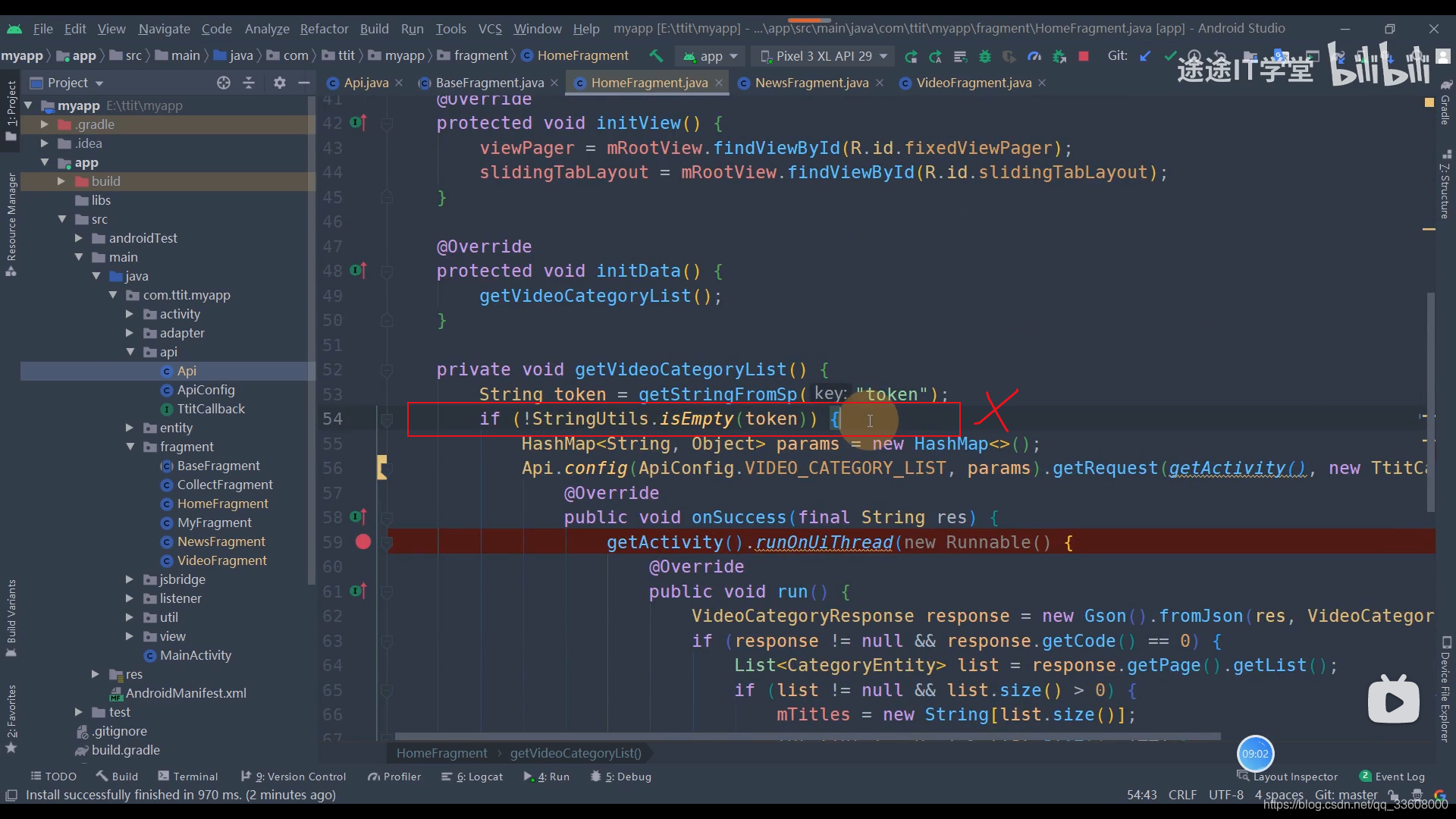Click Attach Debugger to Android Process icon
Image resolution: width=1456 pixels, height=819 pixels.
click(x=1059, y=56)
